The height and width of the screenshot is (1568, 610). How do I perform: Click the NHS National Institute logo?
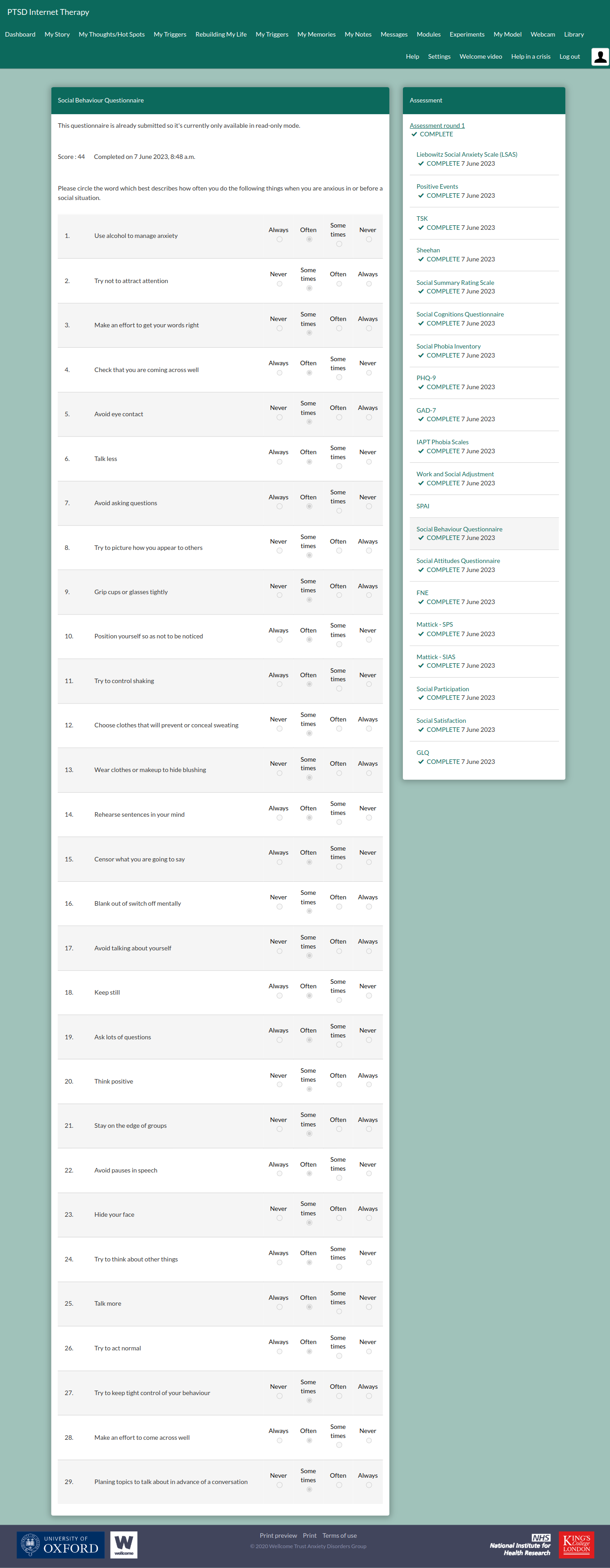pos(521,1544)
